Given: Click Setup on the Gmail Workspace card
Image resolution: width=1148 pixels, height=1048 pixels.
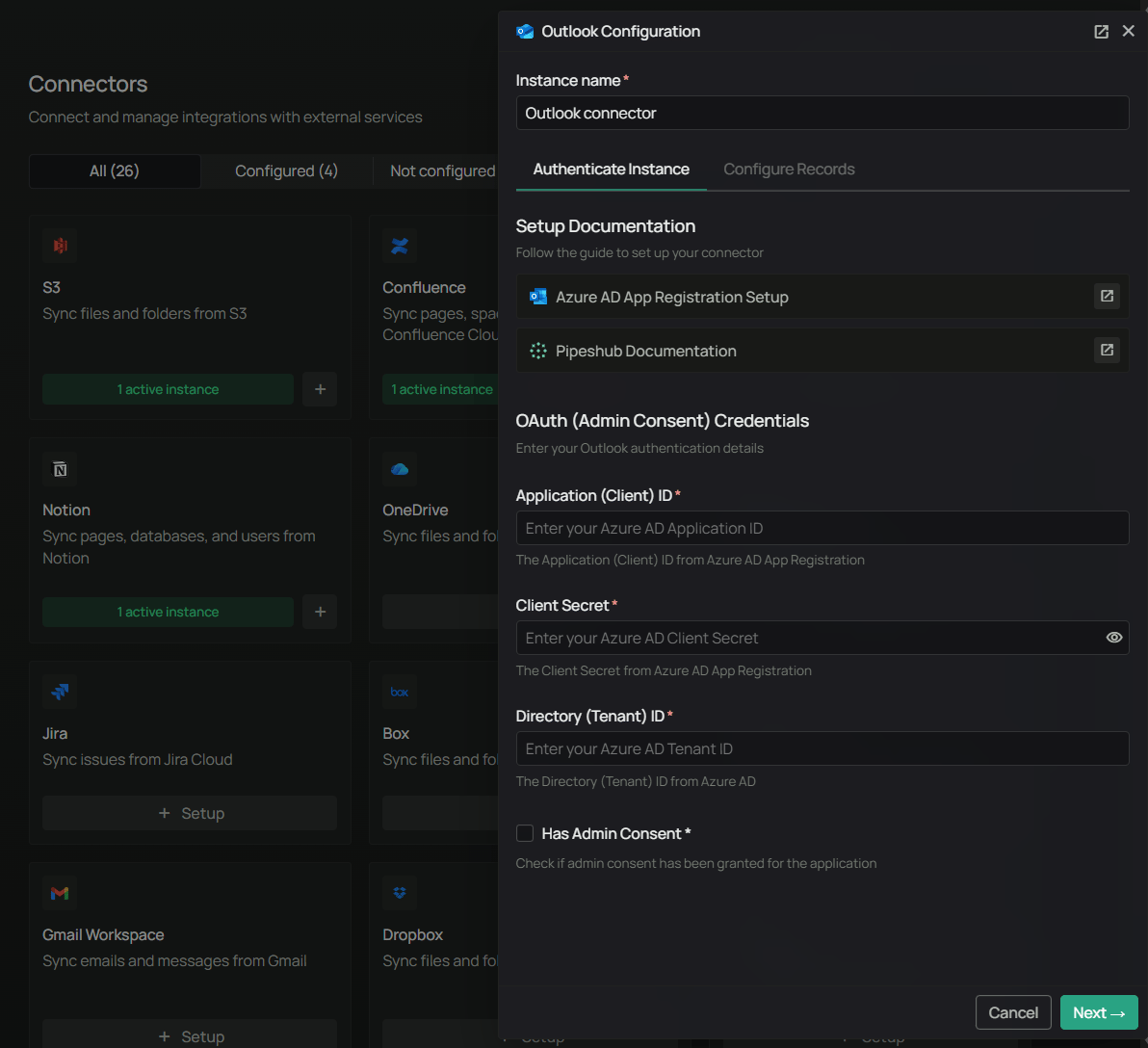Looking at the screenshot, I should (190, 1035).
